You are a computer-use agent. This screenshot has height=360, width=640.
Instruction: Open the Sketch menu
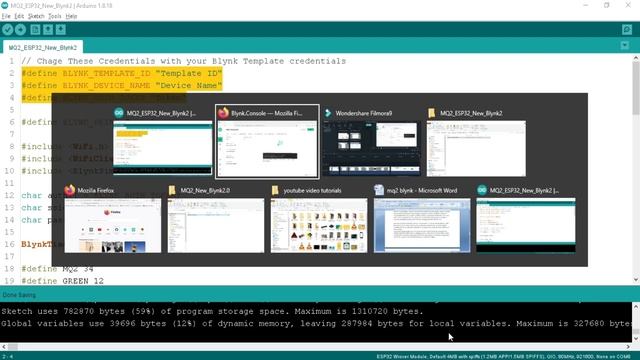(x=36, y=16)
